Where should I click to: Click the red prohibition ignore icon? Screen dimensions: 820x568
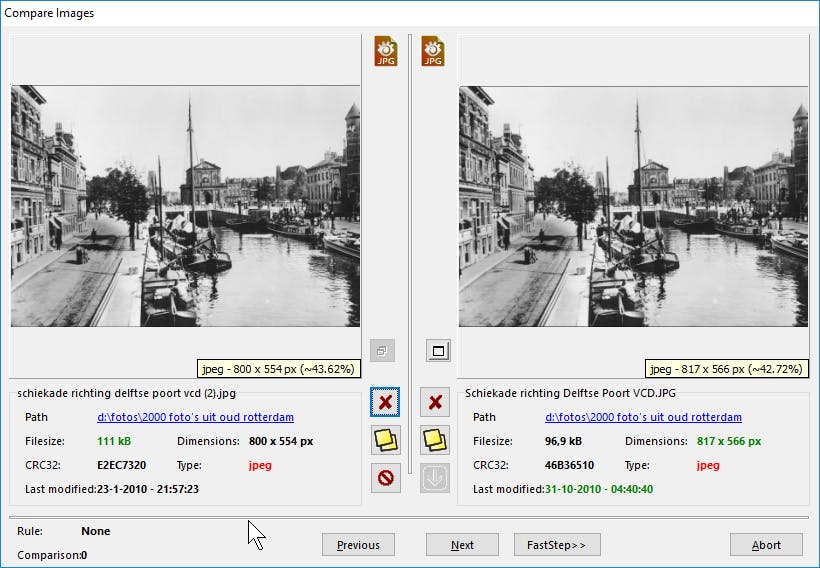pyautogui.click(x=386, y=478)
